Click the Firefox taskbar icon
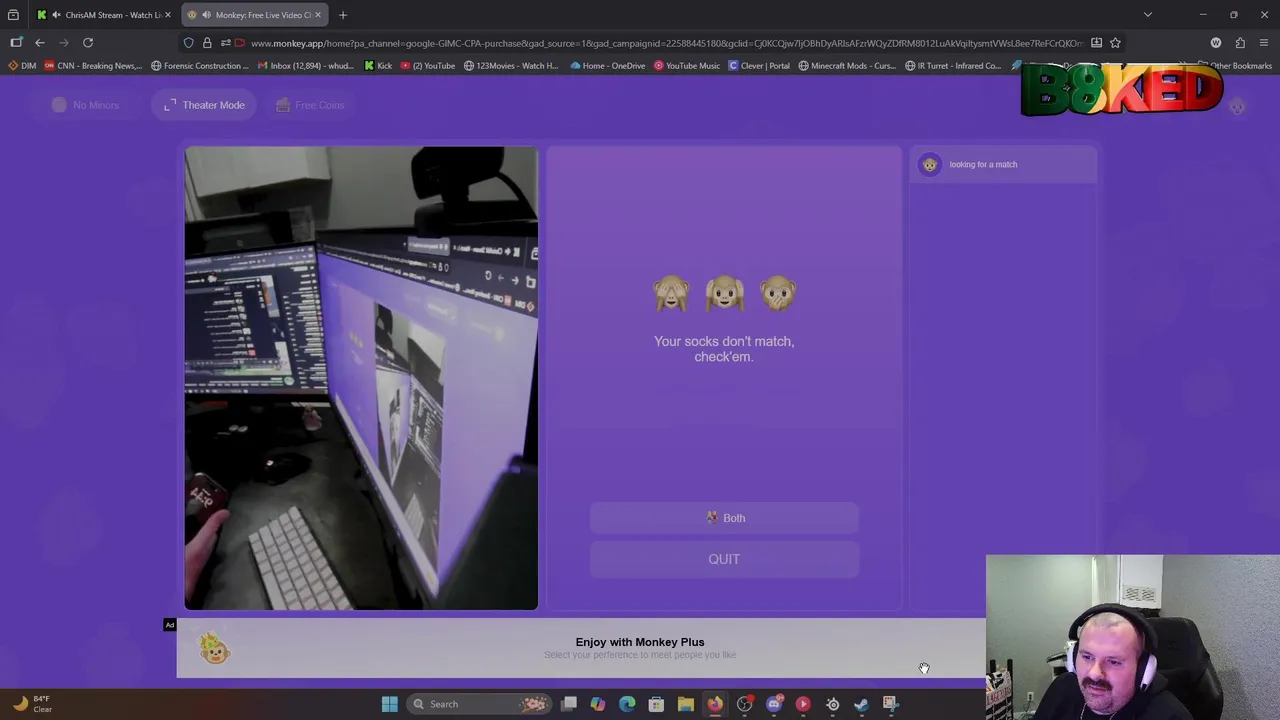The image size is (1280, 720). click(x=715, y=704)
